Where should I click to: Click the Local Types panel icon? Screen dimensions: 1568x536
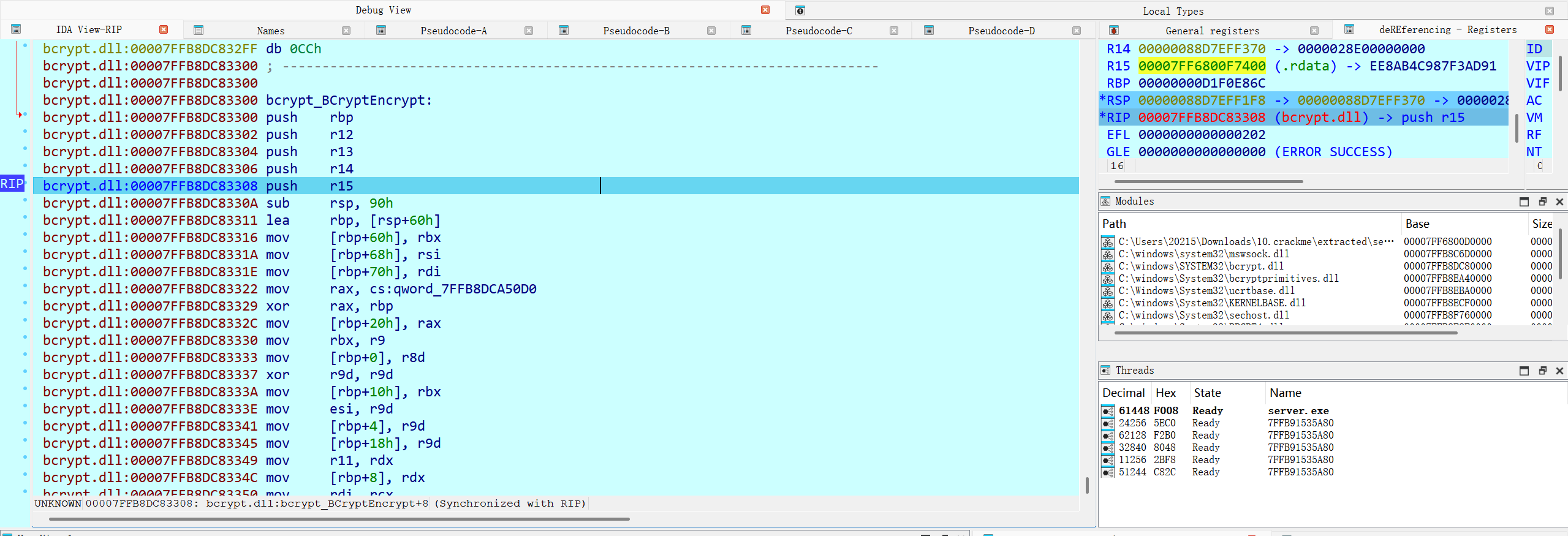pos(800,10)
